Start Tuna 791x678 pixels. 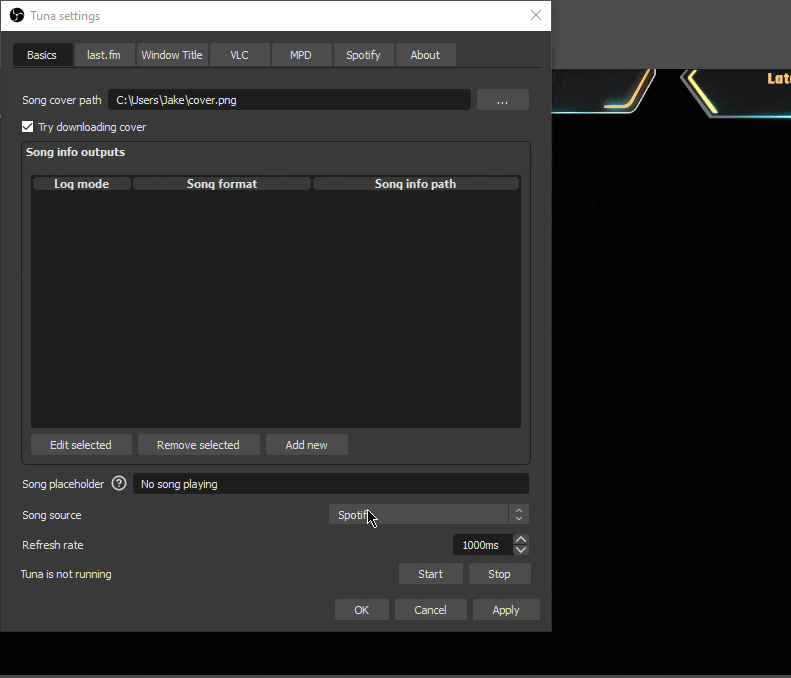[x=430, y=574]
